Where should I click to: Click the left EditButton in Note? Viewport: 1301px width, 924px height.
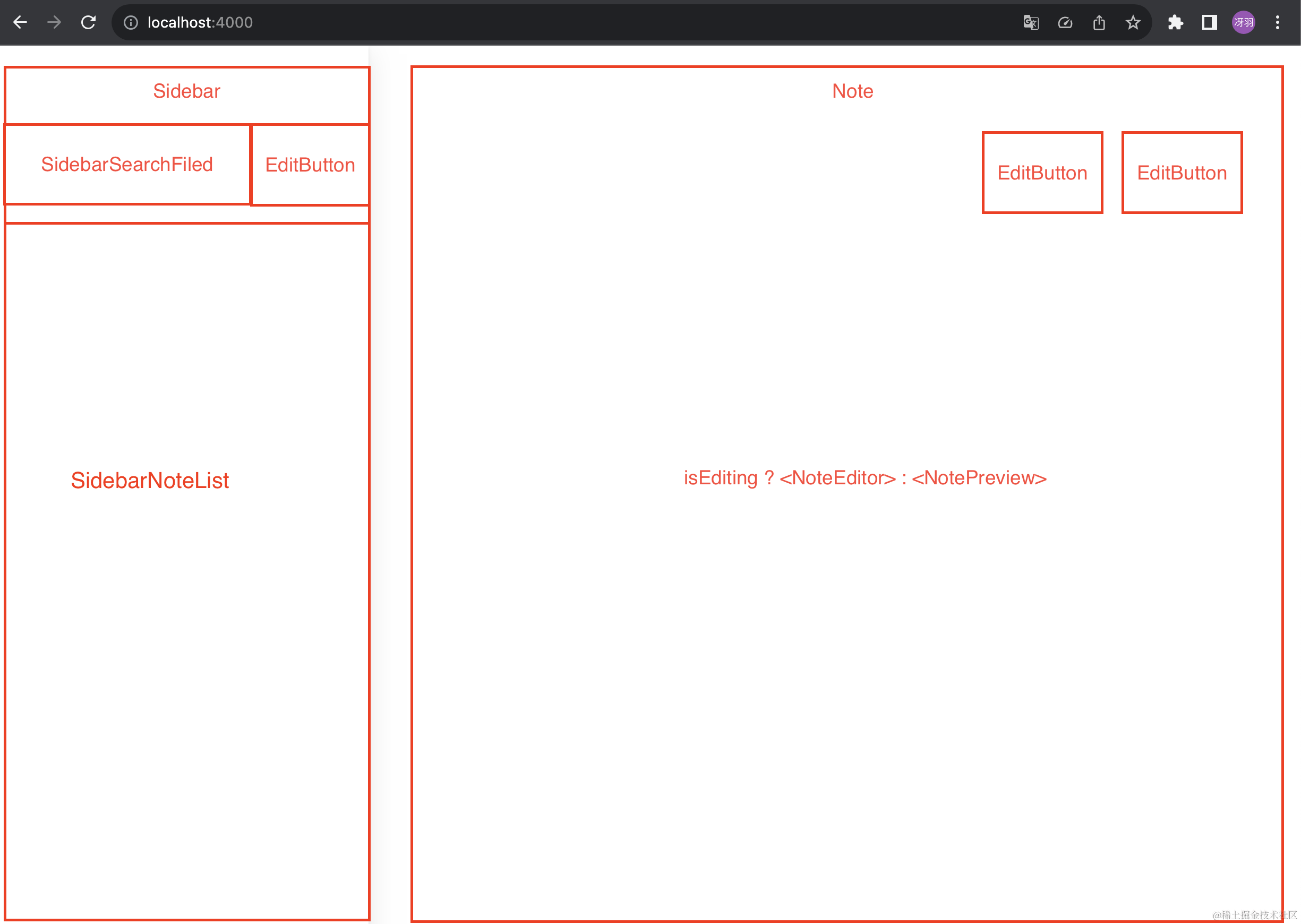pyautogui.click(x=1042, y=173)
